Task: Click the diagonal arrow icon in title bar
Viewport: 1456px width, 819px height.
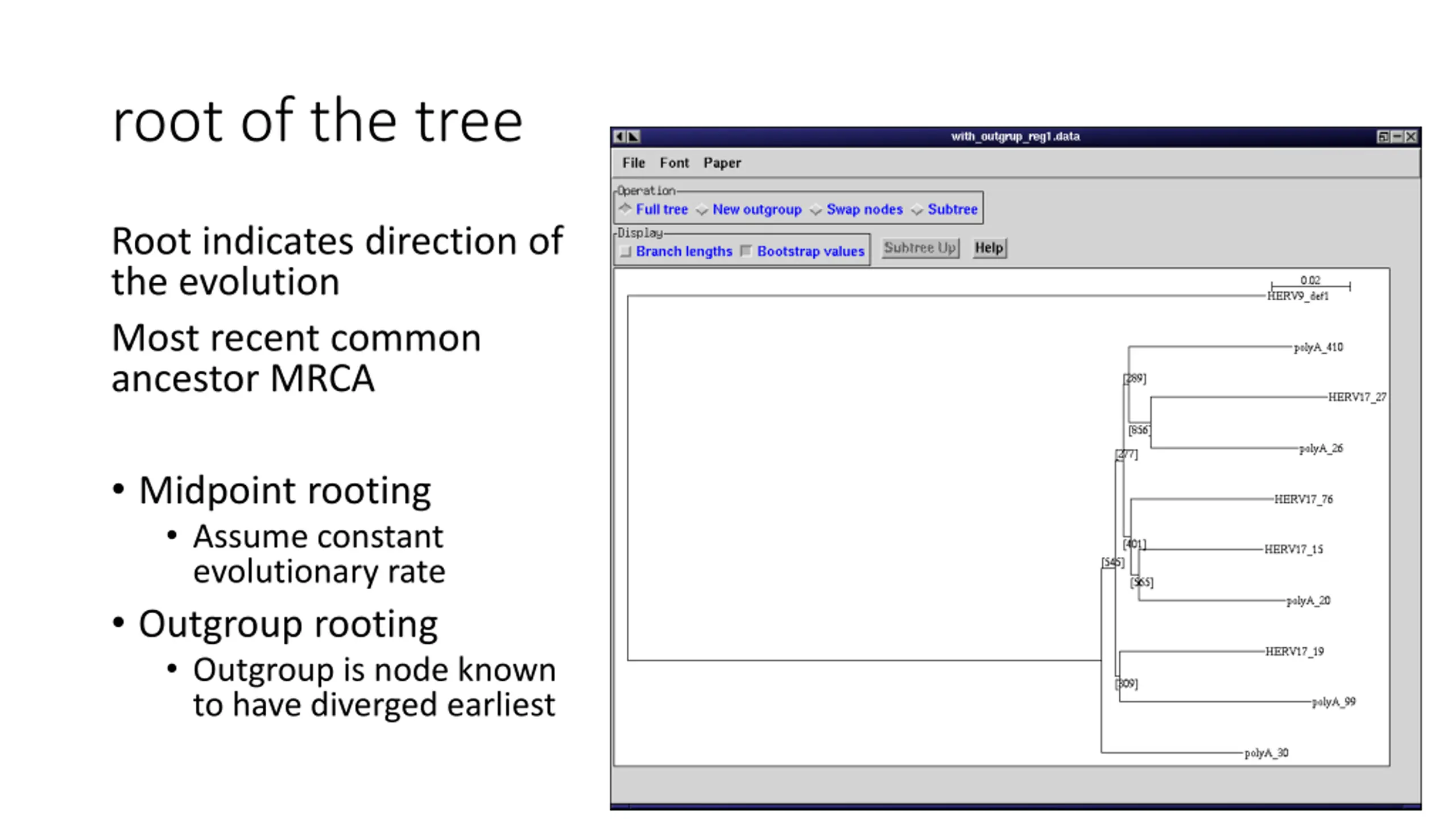Action: click(633, 136)
